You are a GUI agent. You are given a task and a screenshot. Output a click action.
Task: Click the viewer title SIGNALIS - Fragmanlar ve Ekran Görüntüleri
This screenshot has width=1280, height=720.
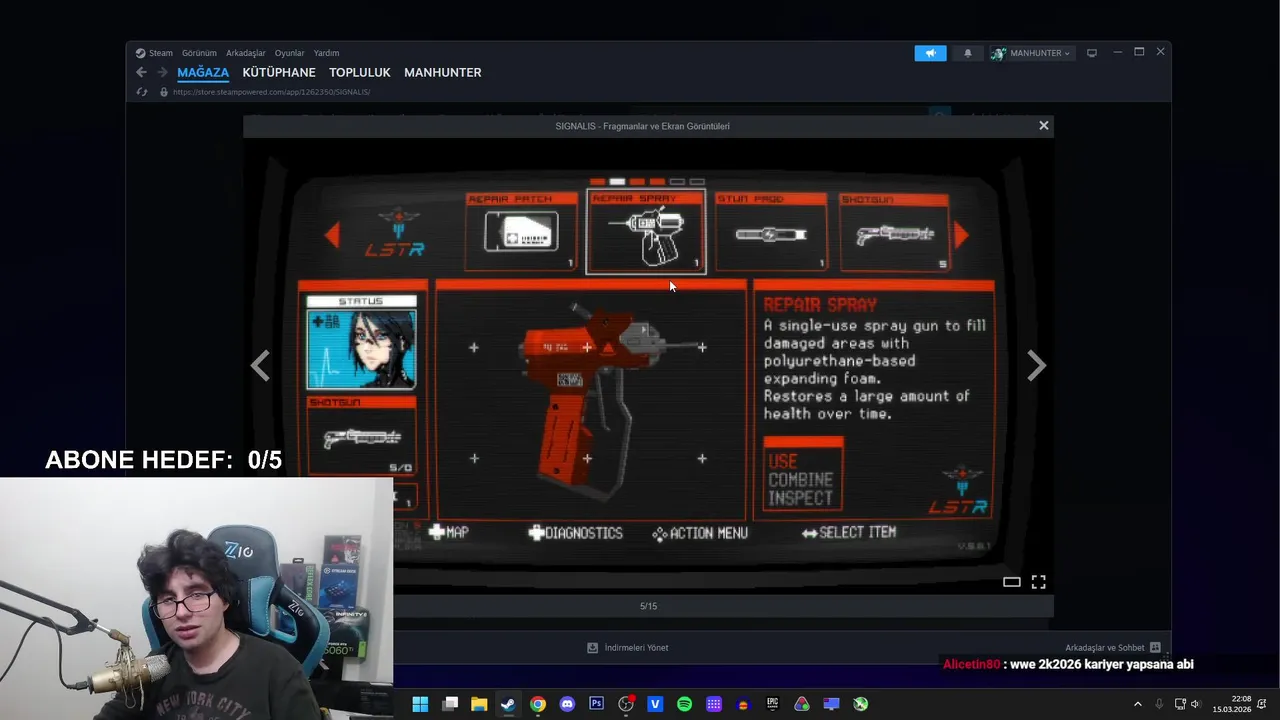[642, 126]
